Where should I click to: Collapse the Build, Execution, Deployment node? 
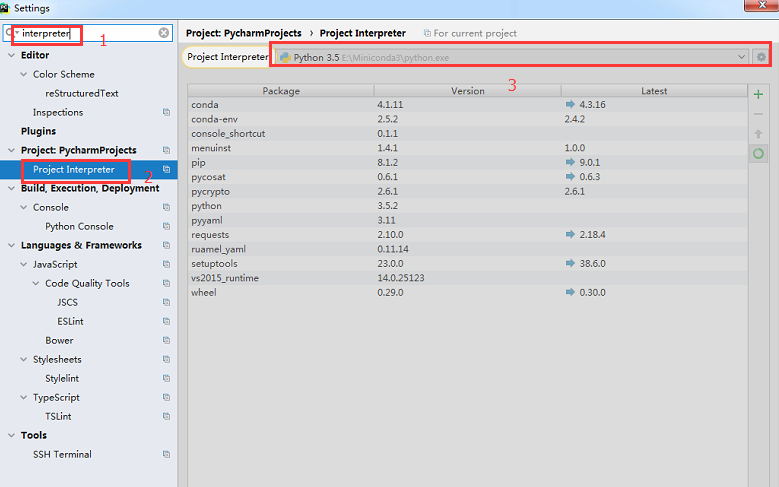pyautogui.click(x=11, y=188)
